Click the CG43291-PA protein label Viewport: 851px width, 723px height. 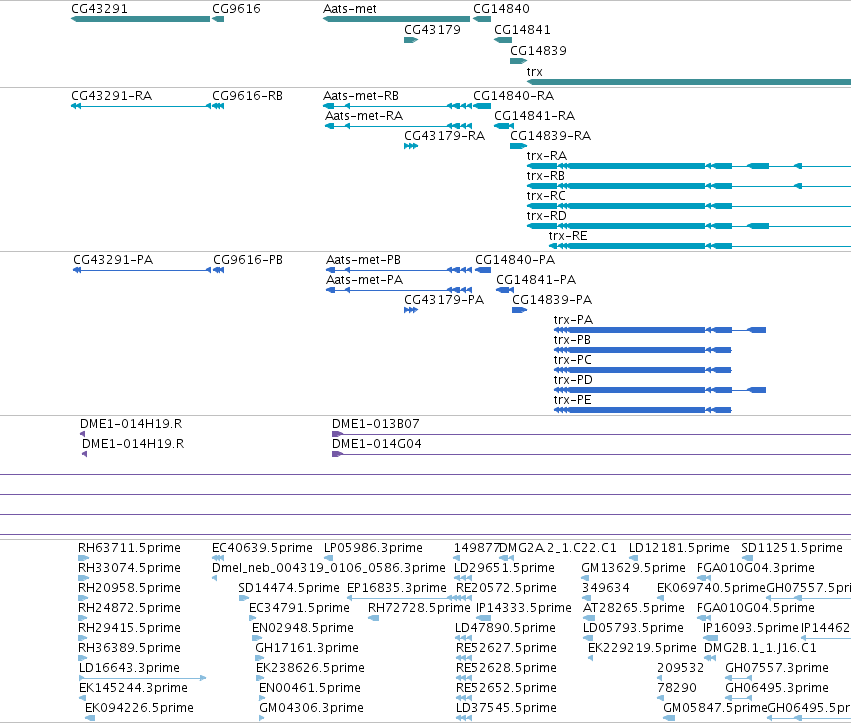(x=113, y=259)
